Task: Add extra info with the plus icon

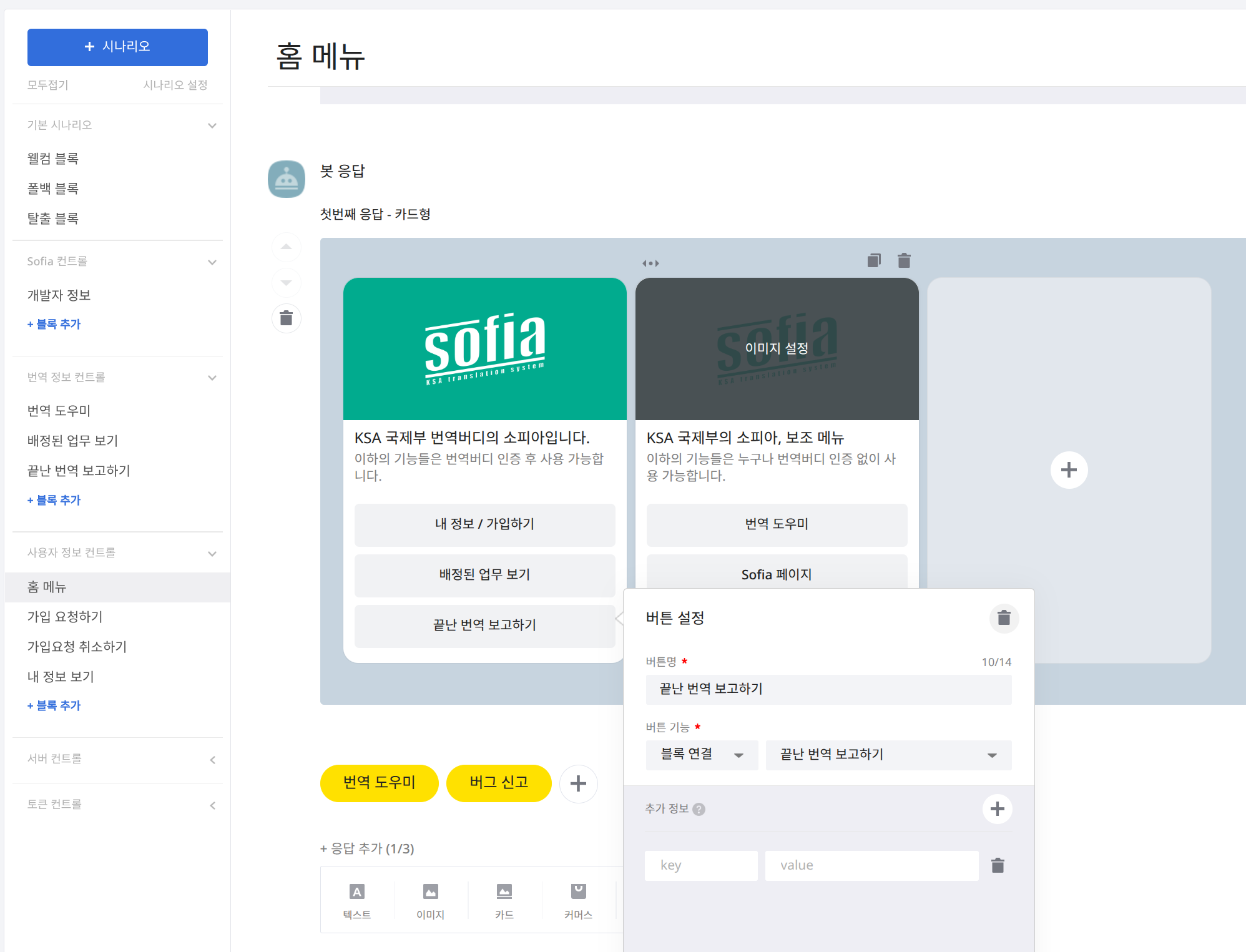Action: tap(996, 808)
